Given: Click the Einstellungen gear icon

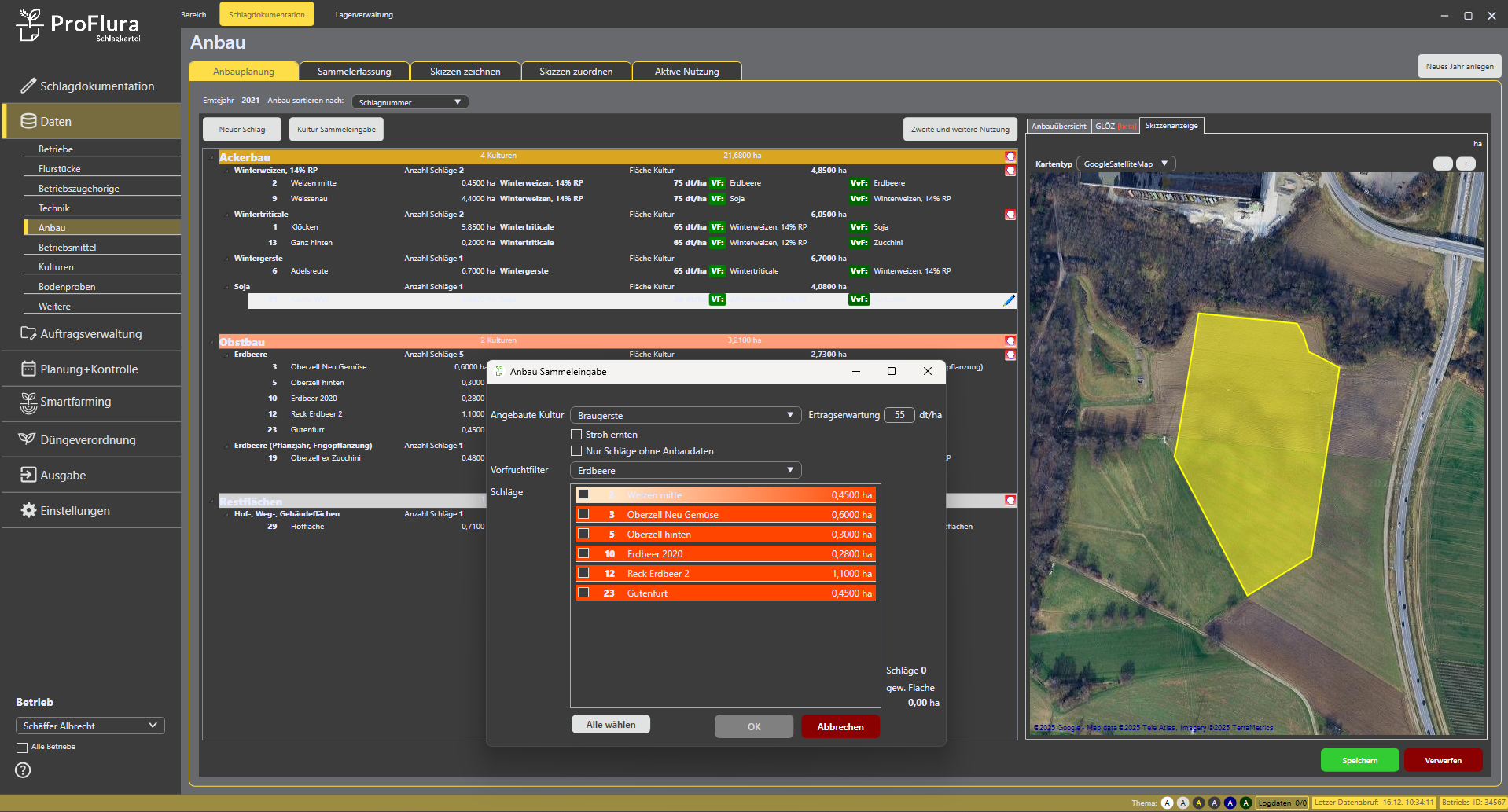Looking at the screenshot, I should click(x=28, y=511).
